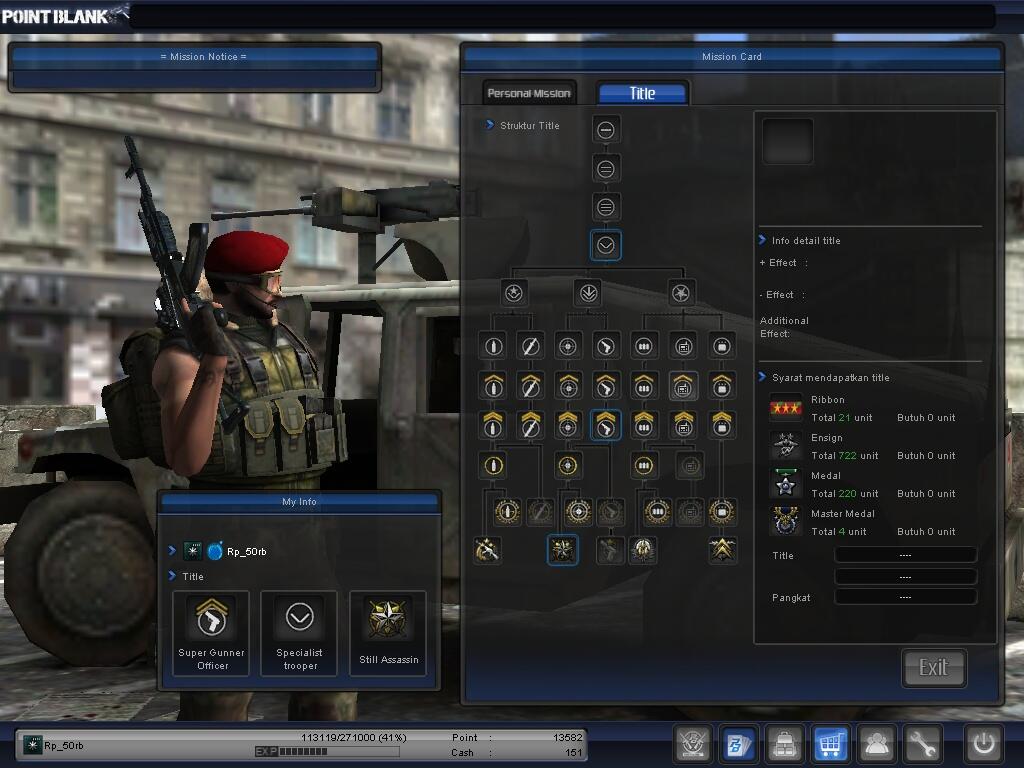The width and height of the screenshot is (1024, 768).
Task: Click the Rp_50rb name in My Info
Action: pos(247,552)
